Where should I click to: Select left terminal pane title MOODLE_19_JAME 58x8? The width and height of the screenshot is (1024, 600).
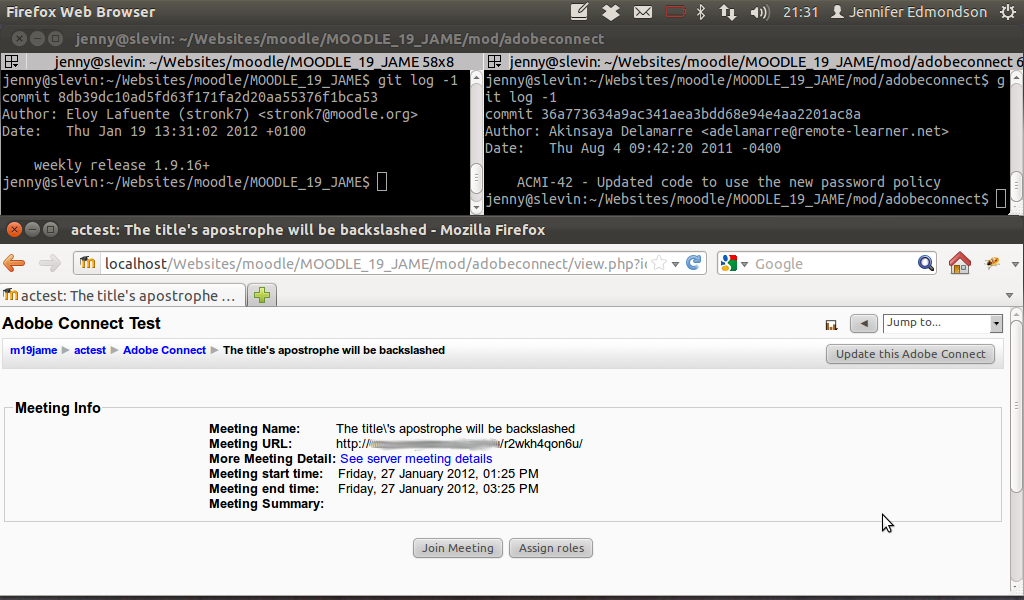coord(254,62)
